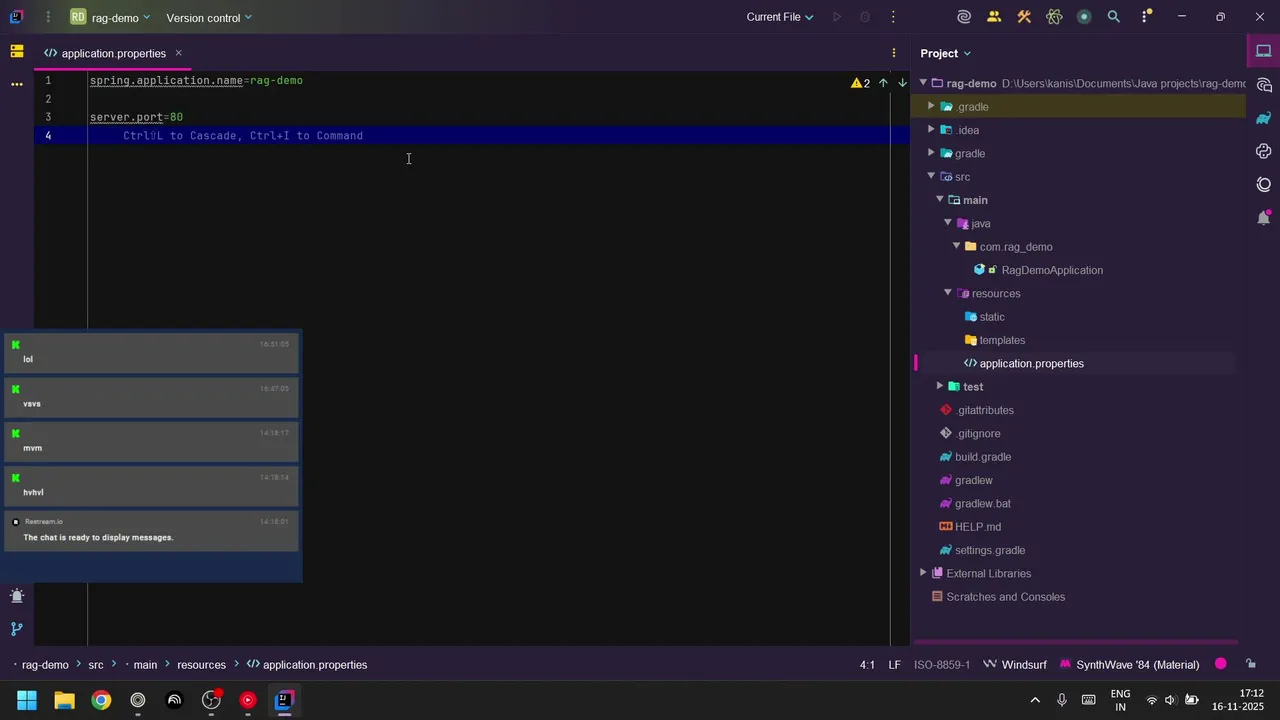The height and width of the screenshot is (720, 1280).
Task: Click LF line separator widget
Action: click(x=895, y=664)
